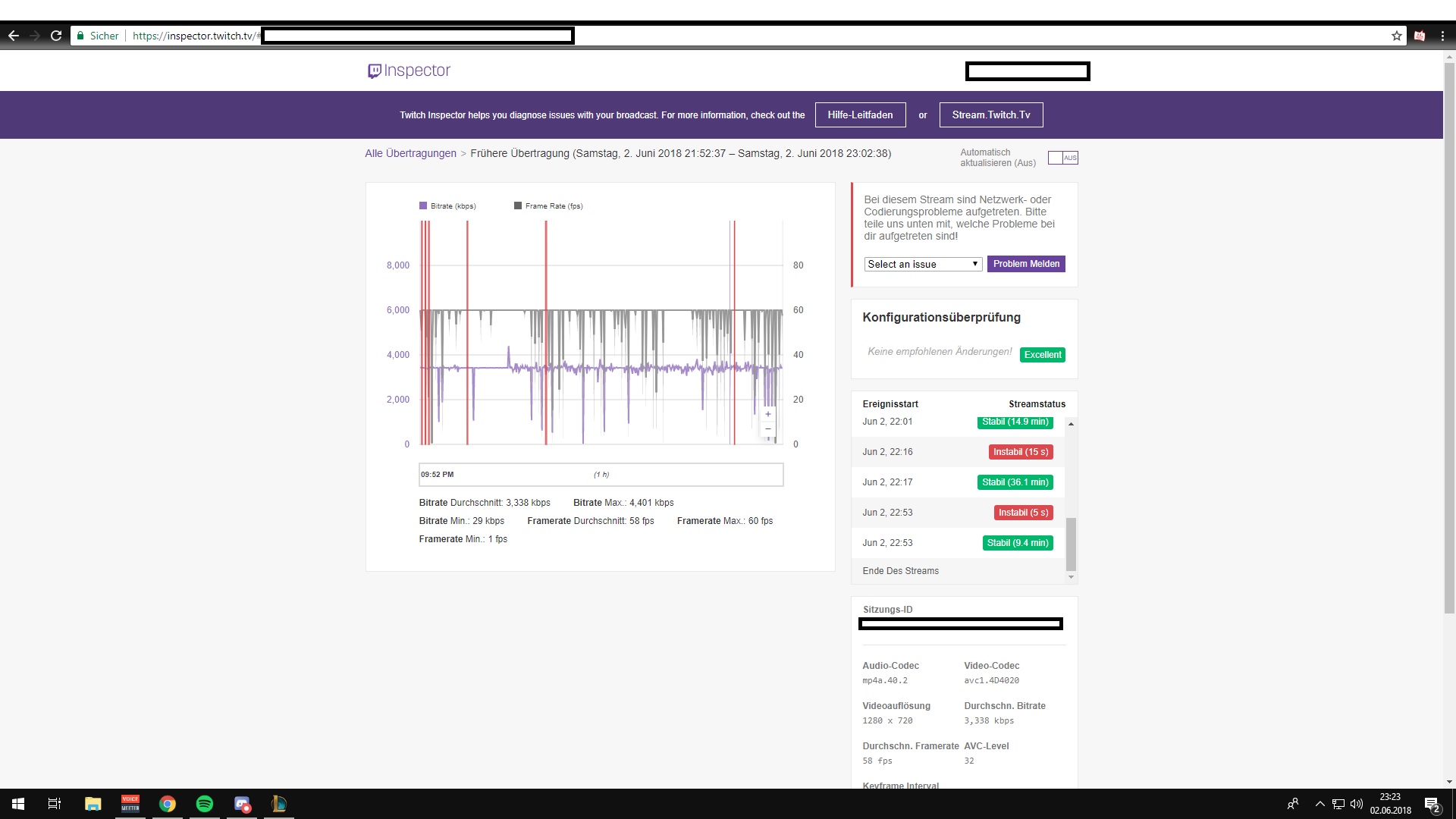Click 'Stream.Twitch.Tv' menu item

(x=991, y=114)
